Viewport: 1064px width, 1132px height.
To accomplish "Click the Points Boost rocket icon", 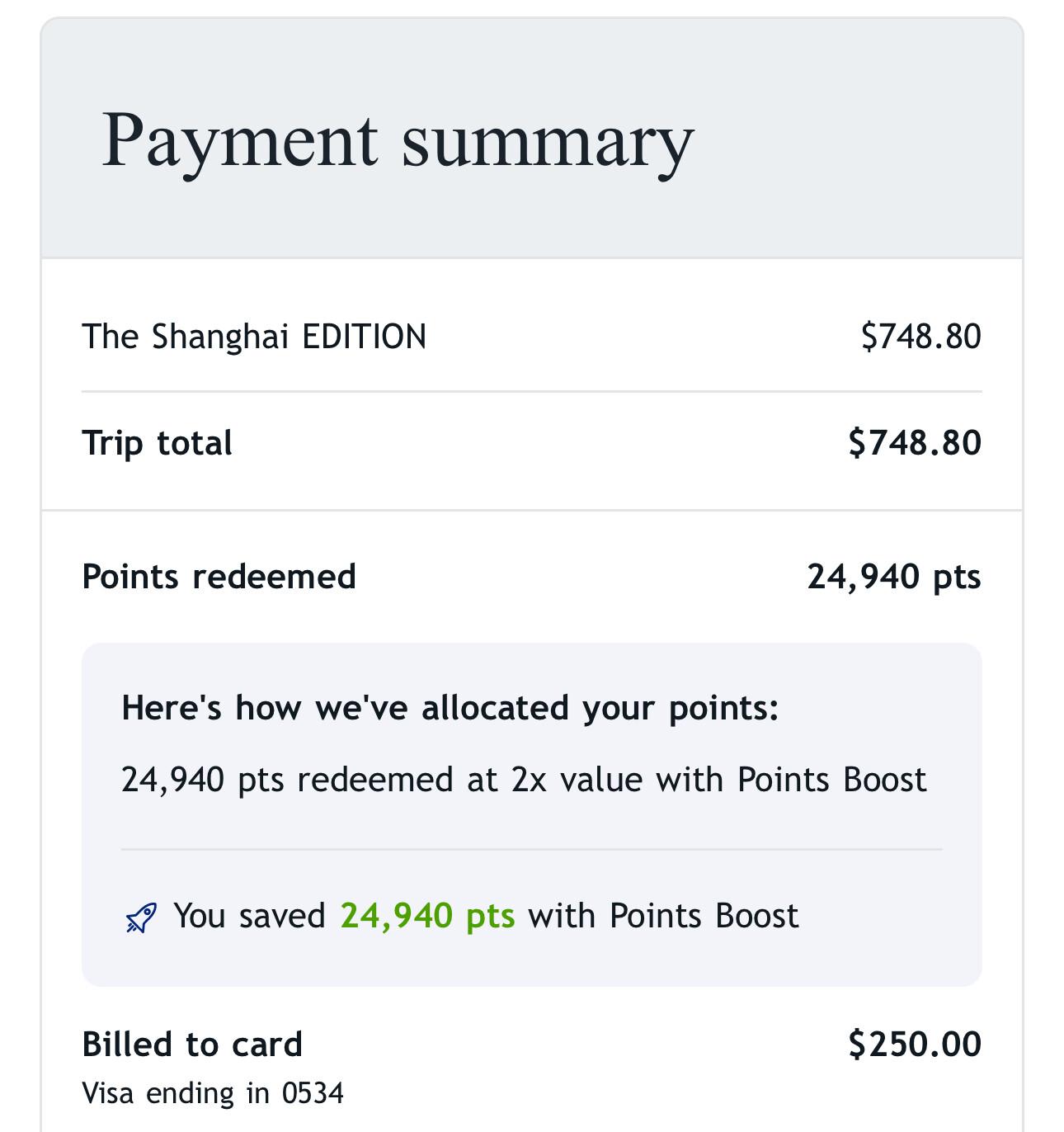I will pos(141,917).
